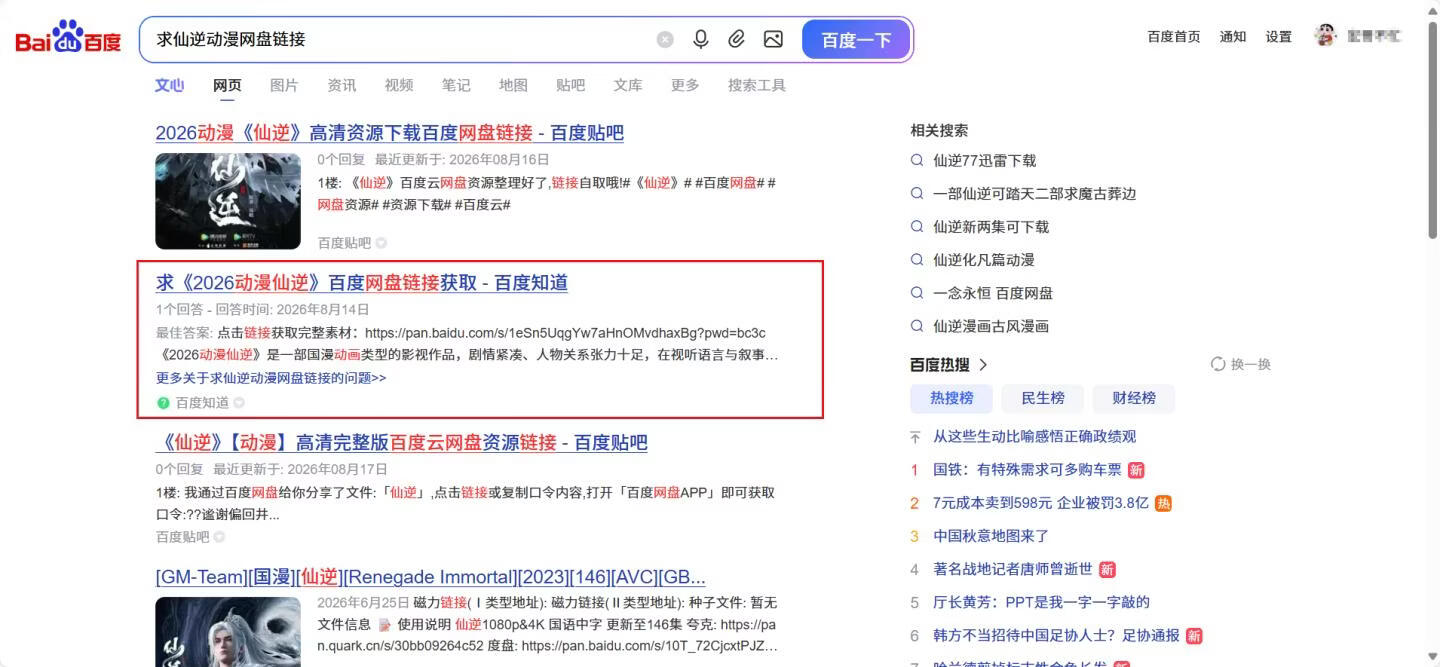The image size is (1440, 667).
Task: Select the 网页 tab
Action: click(x=227, y=85)
